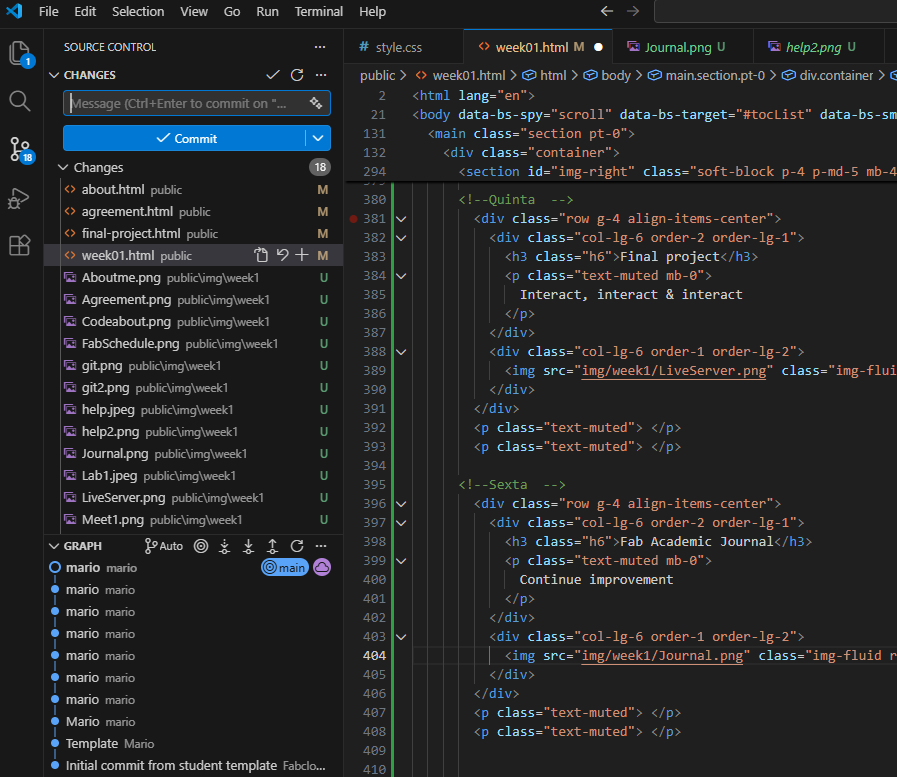This screenshot has height=777, width=897.
Task: Discard changes for week01.html
Action: 282,255
